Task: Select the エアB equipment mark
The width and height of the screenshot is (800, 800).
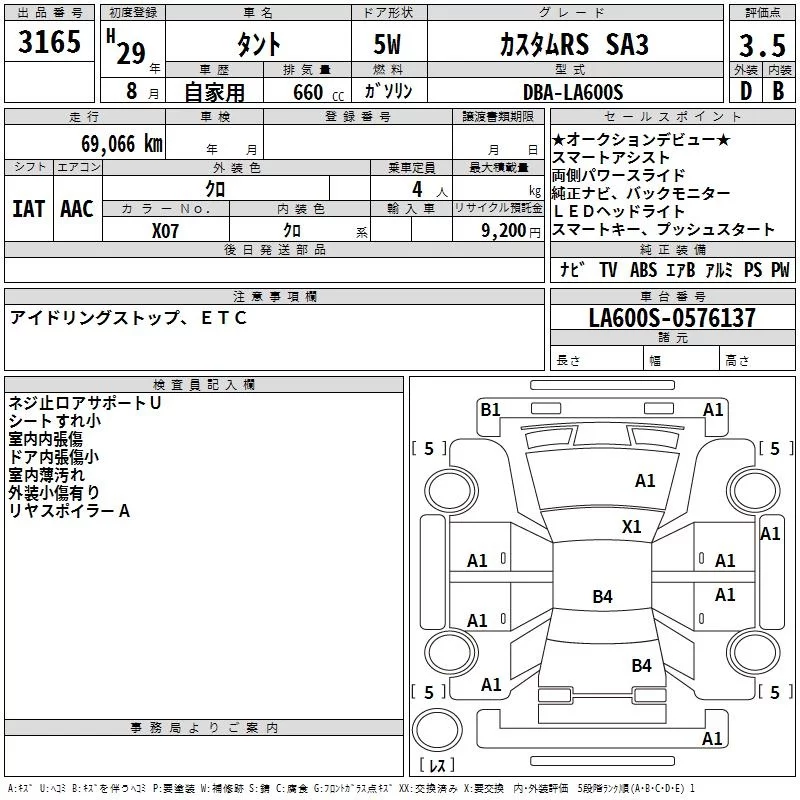Action: (681, 269)
